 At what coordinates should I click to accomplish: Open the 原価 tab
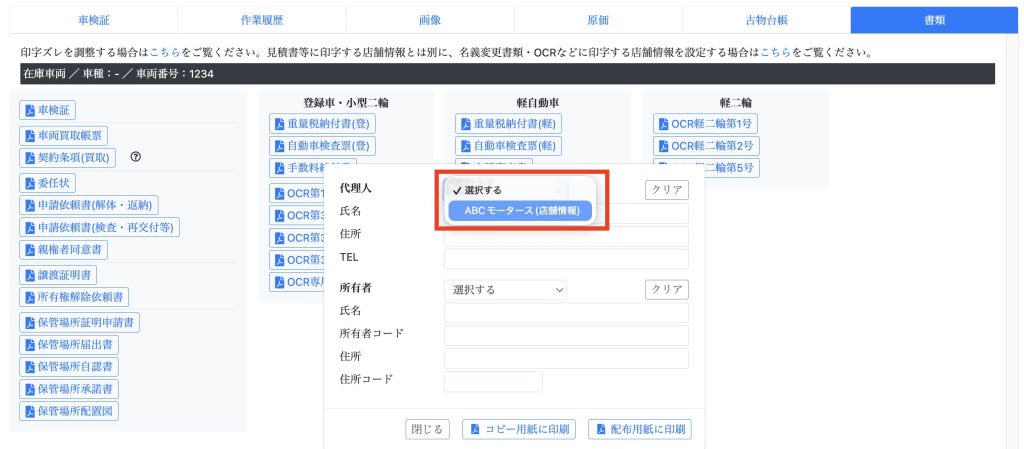[597, 19]
